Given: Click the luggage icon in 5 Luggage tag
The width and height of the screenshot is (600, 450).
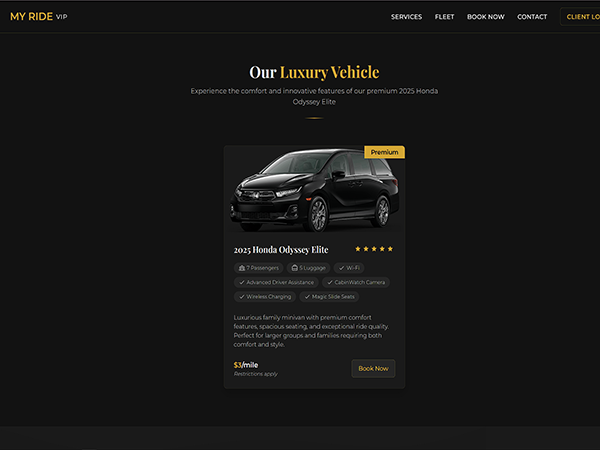Looking at the screenshot, I should click(295, 268).
